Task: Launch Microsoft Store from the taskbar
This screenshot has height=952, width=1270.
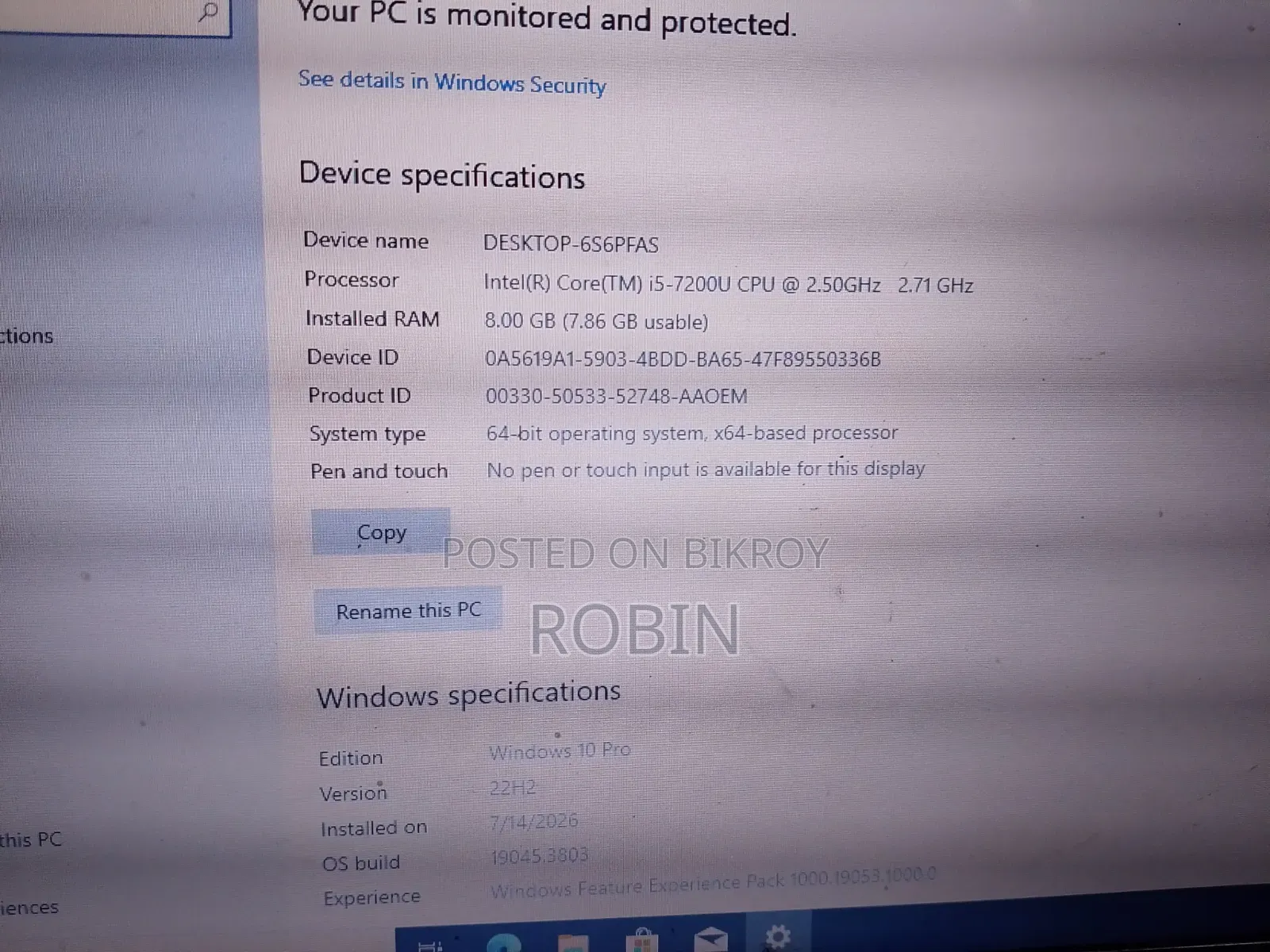Action: pos(641,942)
